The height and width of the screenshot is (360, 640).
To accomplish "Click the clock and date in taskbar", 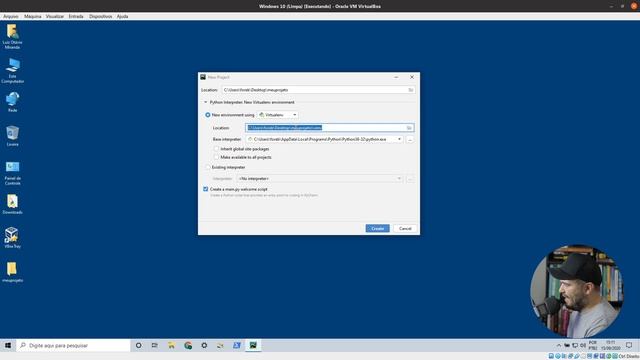I will tap(610, 345).
